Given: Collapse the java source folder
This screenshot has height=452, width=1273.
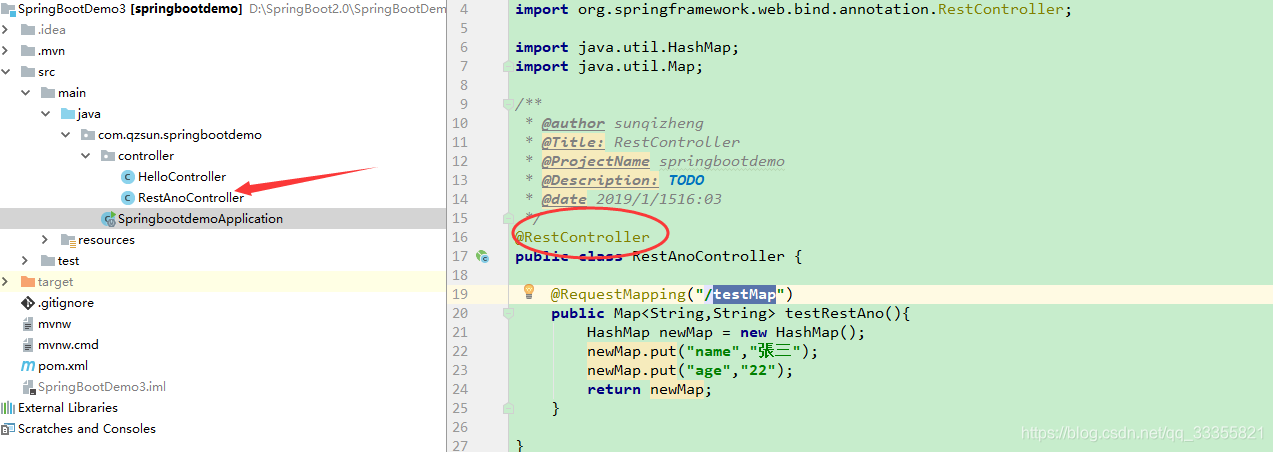Looking at the screenshot, I should 46,114.
